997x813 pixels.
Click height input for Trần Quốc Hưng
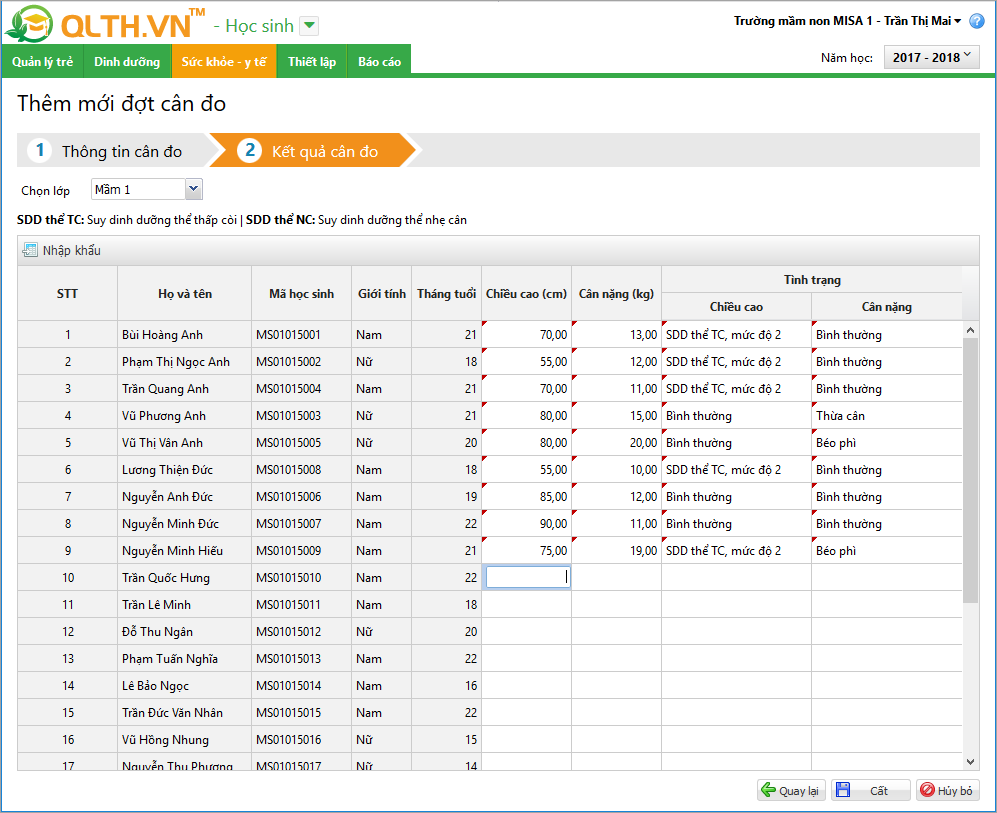[x=527, y=577]
